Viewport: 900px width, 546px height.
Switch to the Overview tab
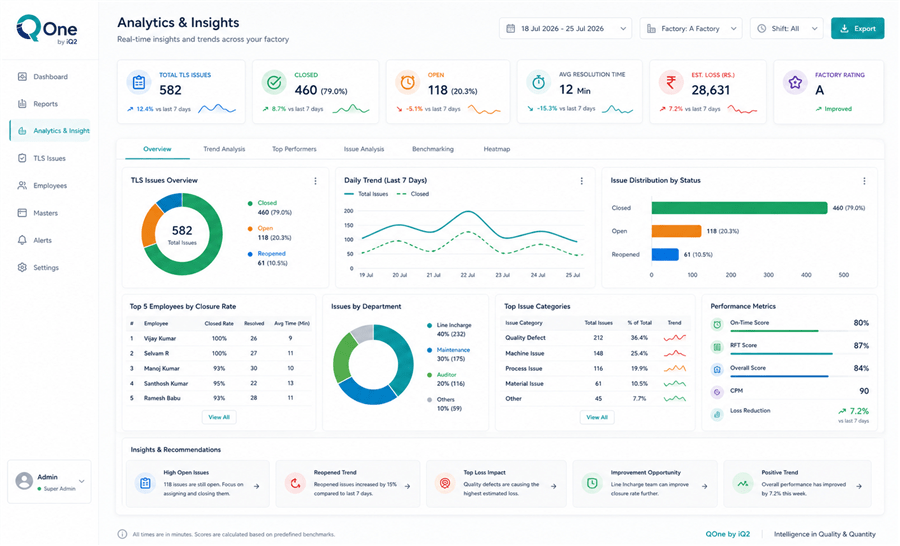click(x=157, y=149)
